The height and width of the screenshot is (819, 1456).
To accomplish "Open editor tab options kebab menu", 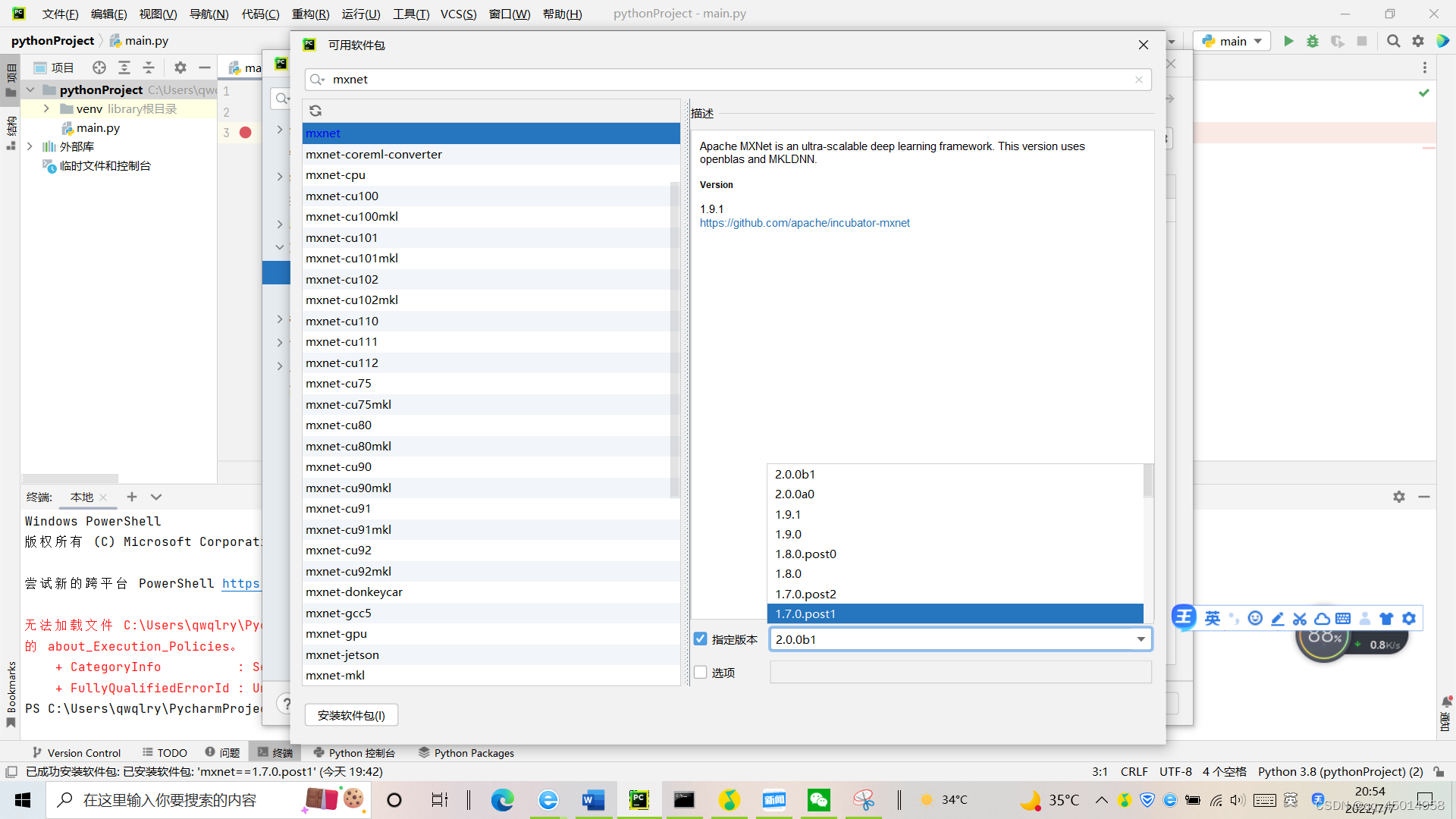I will (x=1425, y=67).
